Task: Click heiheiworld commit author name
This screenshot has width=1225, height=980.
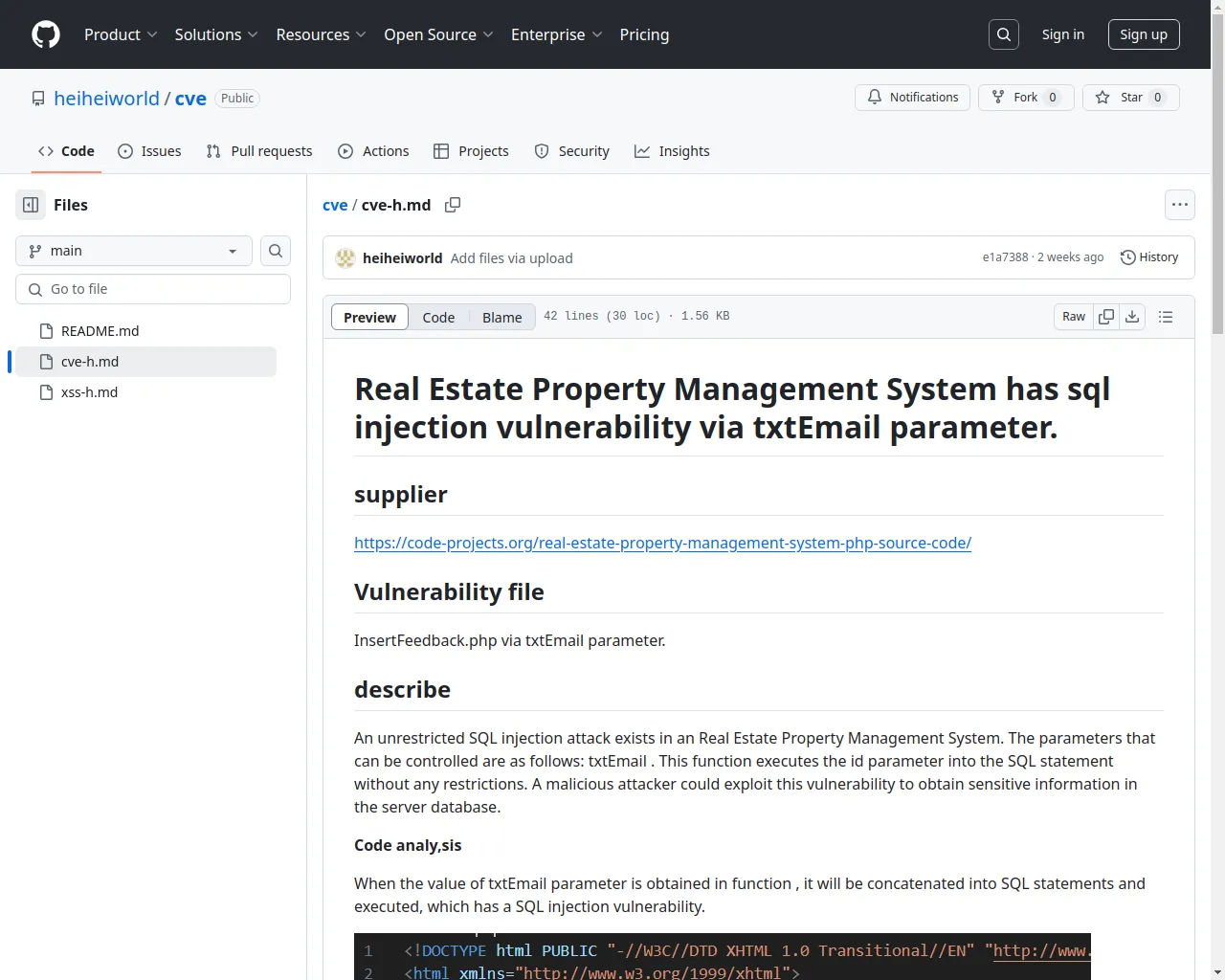Action: (x=402, y=258)
